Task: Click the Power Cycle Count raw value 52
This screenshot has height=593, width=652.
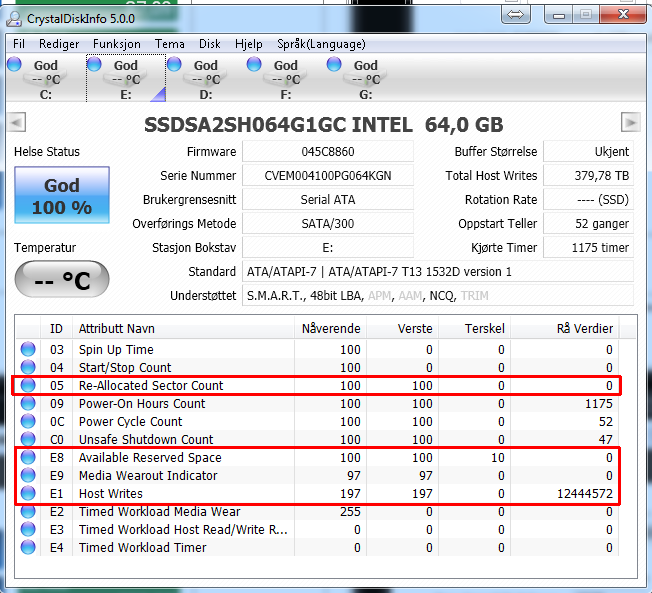Action: click(606, 422)
